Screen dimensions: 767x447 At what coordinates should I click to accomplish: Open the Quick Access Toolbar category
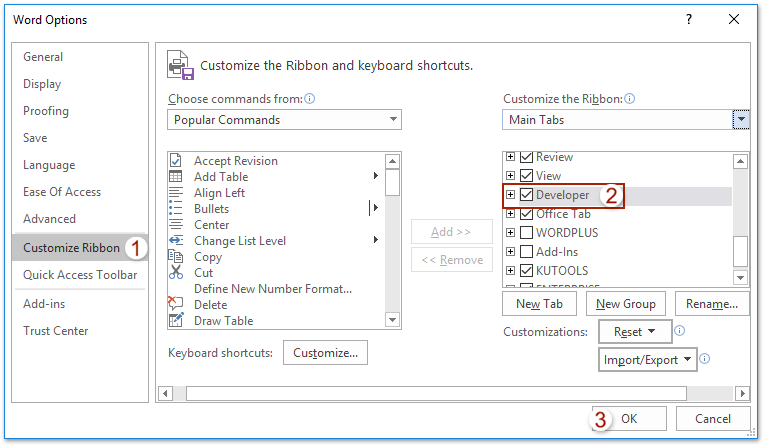pyautogui.click(x=80, y=275)
